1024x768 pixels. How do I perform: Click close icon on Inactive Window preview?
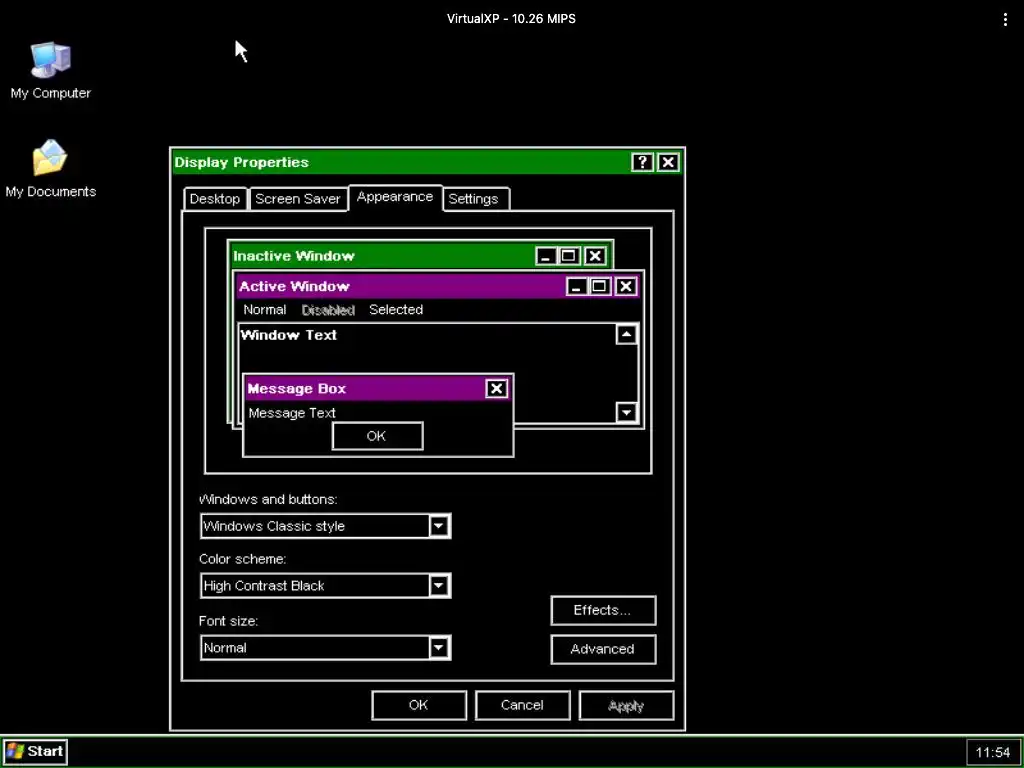pos(595,256)
